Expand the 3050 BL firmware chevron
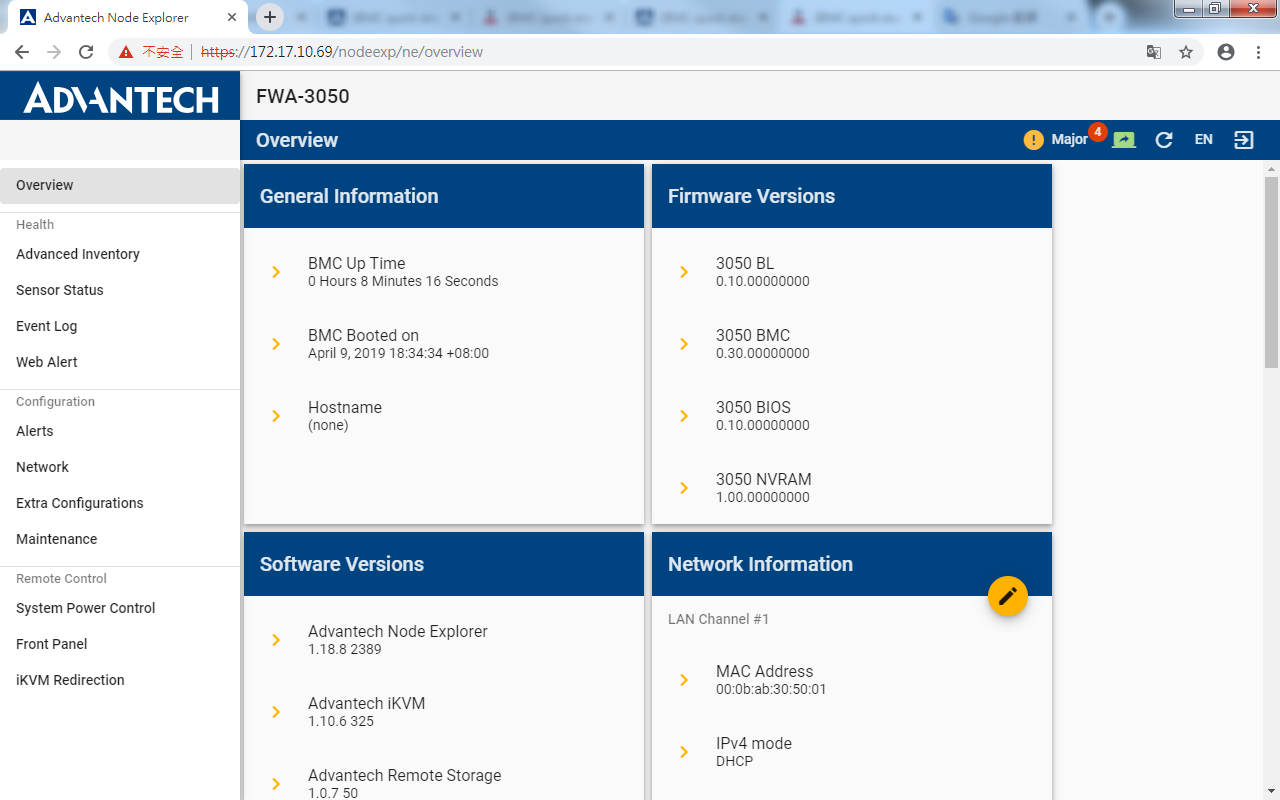 click(x=684, y=272)
